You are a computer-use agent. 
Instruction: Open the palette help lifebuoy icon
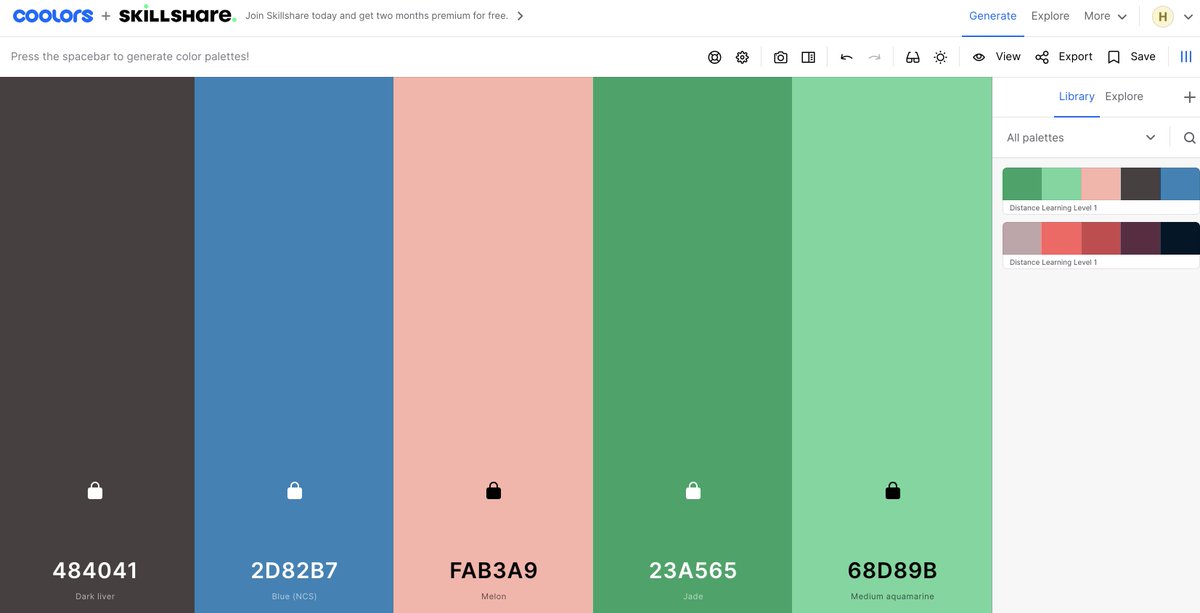(714, 57)
